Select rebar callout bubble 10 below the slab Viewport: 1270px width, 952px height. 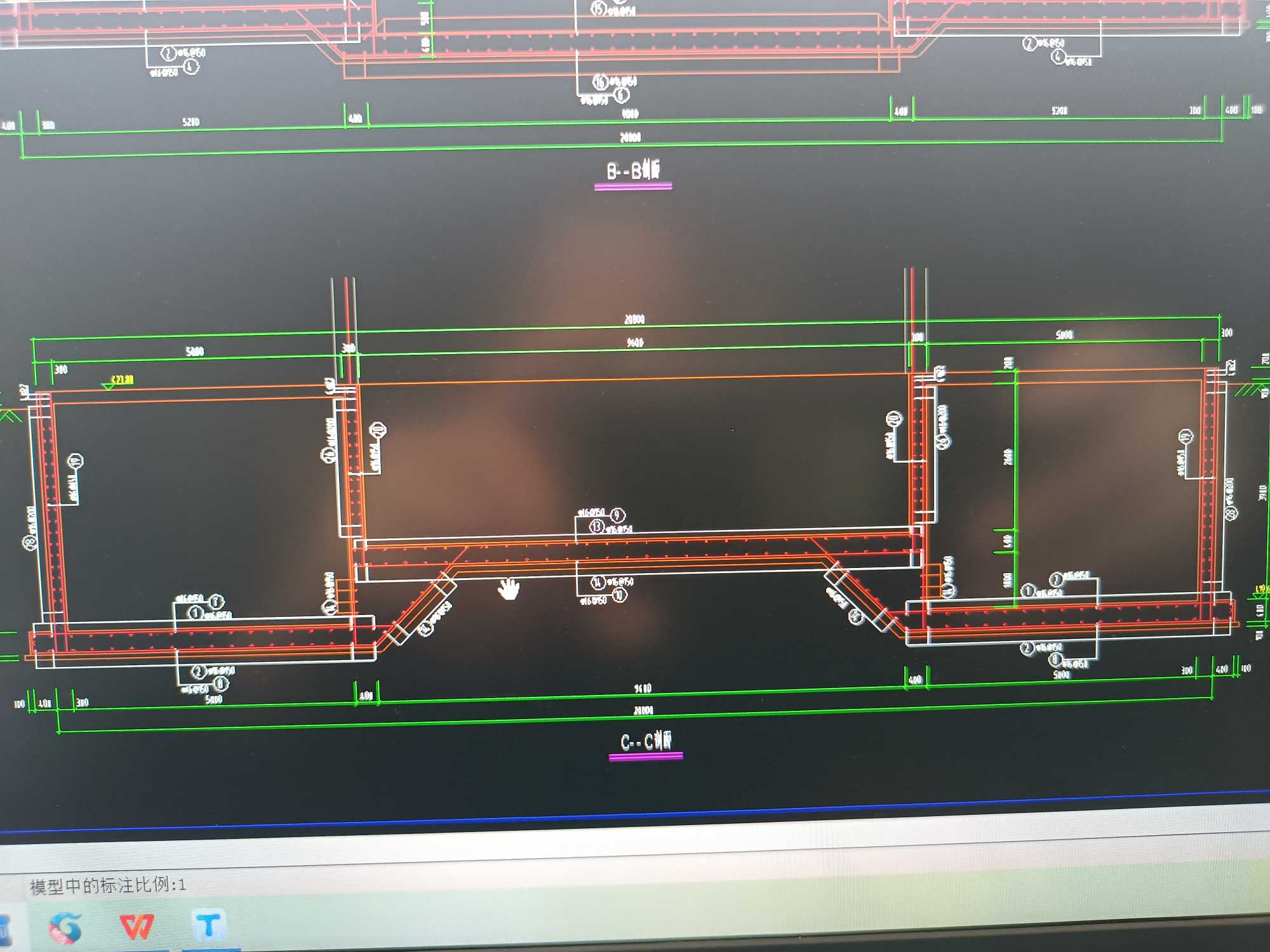pyautogui.click(x=619, y=595)
